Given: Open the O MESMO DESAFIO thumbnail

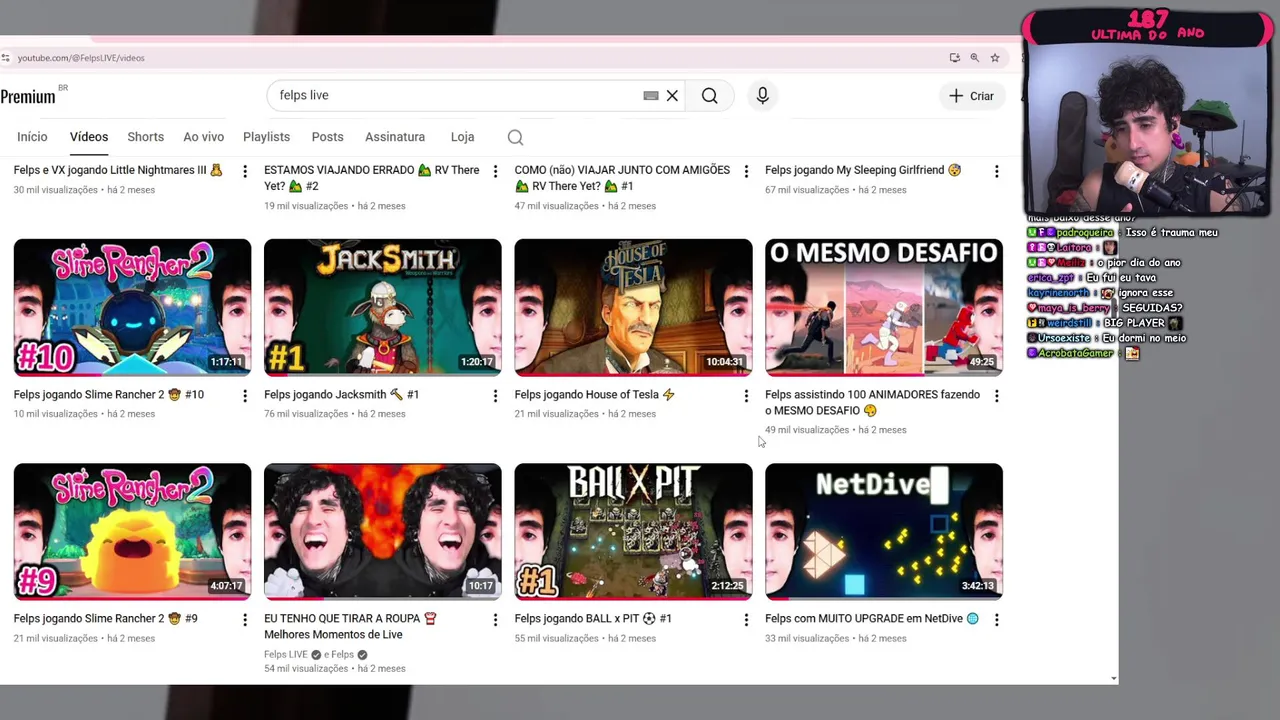Looking at the screenshot, I should (884, 307).
